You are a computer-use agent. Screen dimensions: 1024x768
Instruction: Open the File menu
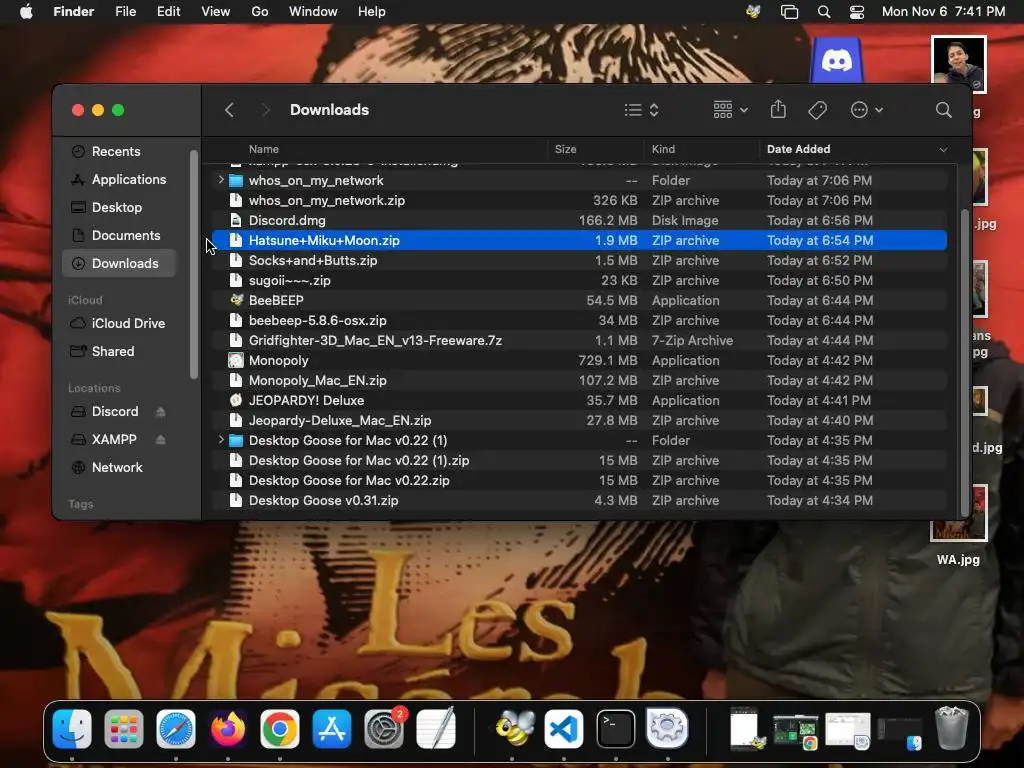(x=125, y=12)
